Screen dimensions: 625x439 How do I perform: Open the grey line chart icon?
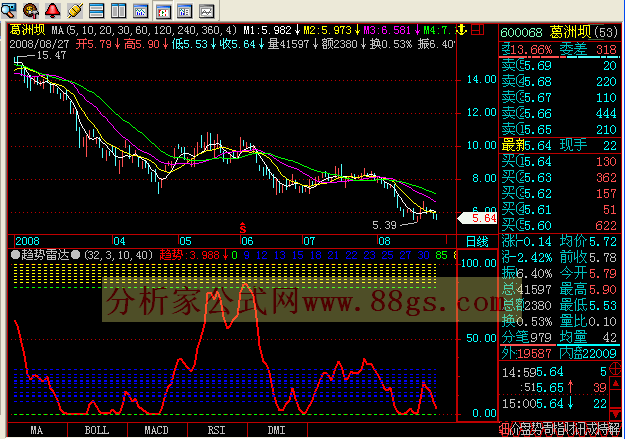[x=207, y=11]
